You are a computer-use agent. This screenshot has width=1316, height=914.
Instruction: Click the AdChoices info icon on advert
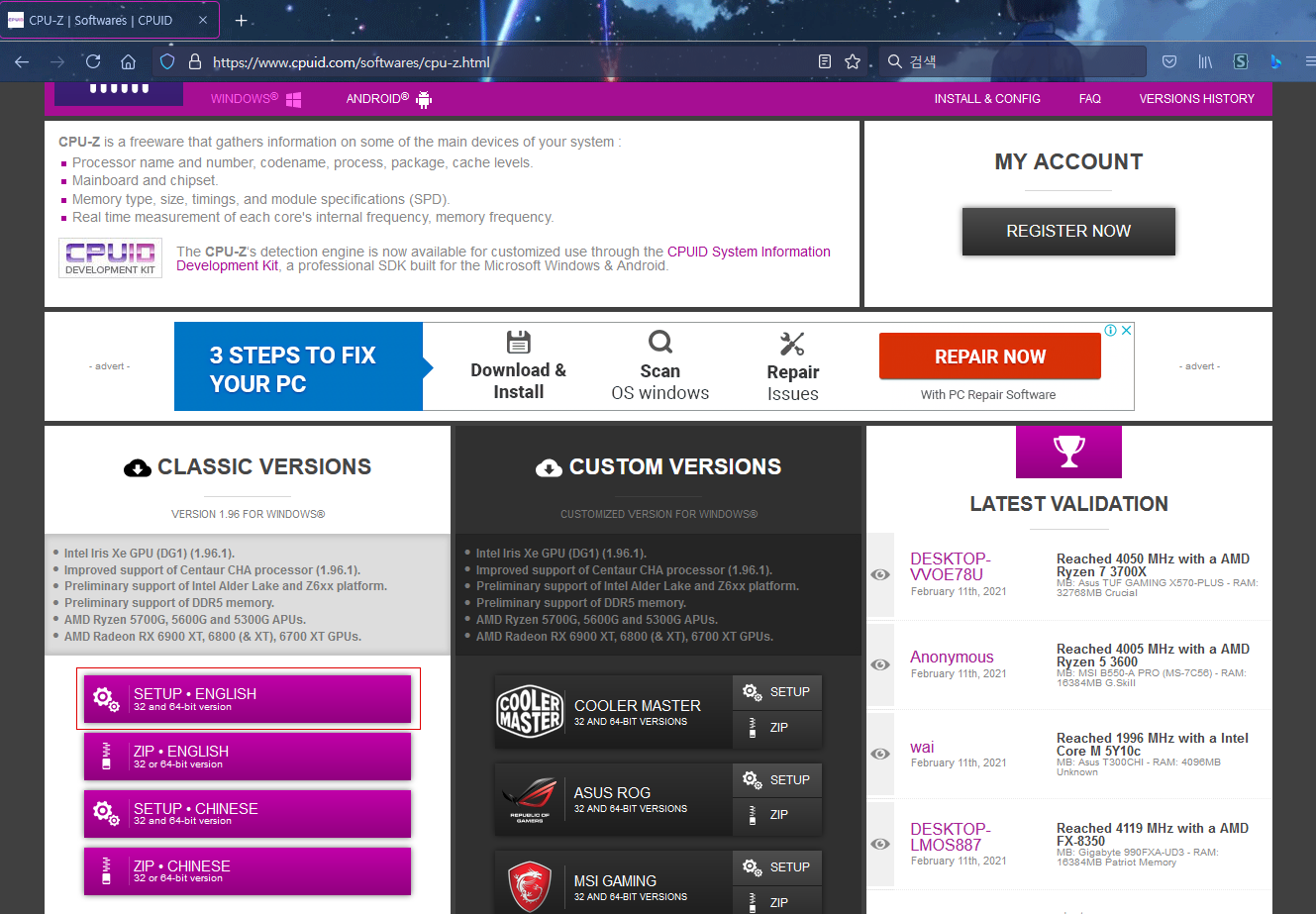pyautogui.click(x=1111, y=330)
